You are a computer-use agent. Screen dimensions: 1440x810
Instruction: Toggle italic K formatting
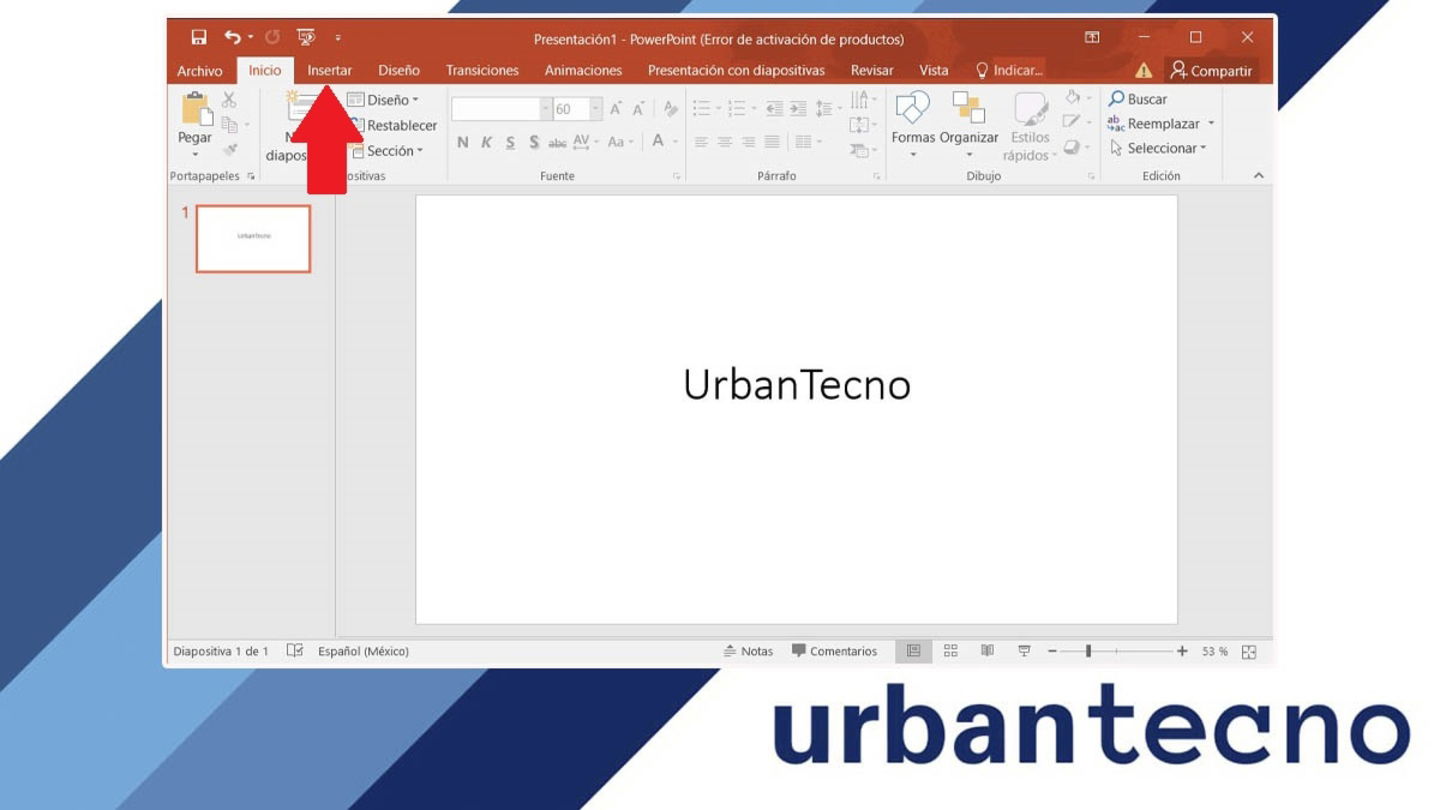tap(486, 142)
